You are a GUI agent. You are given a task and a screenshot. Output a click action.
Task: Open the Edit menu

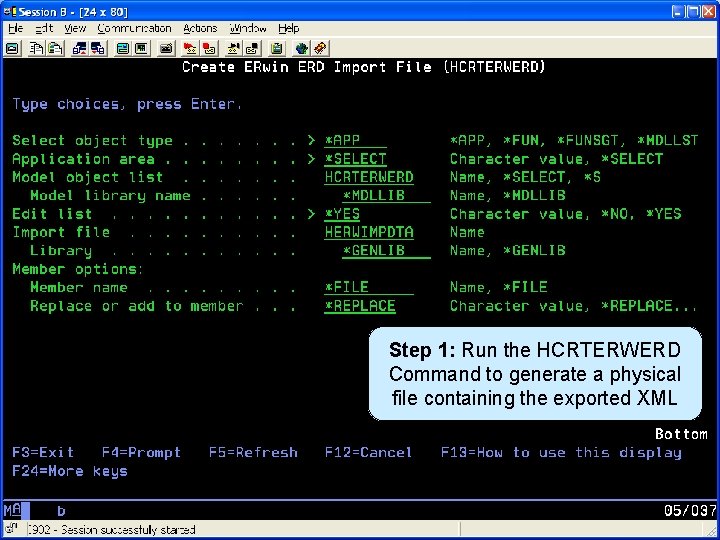pos(44,28)
